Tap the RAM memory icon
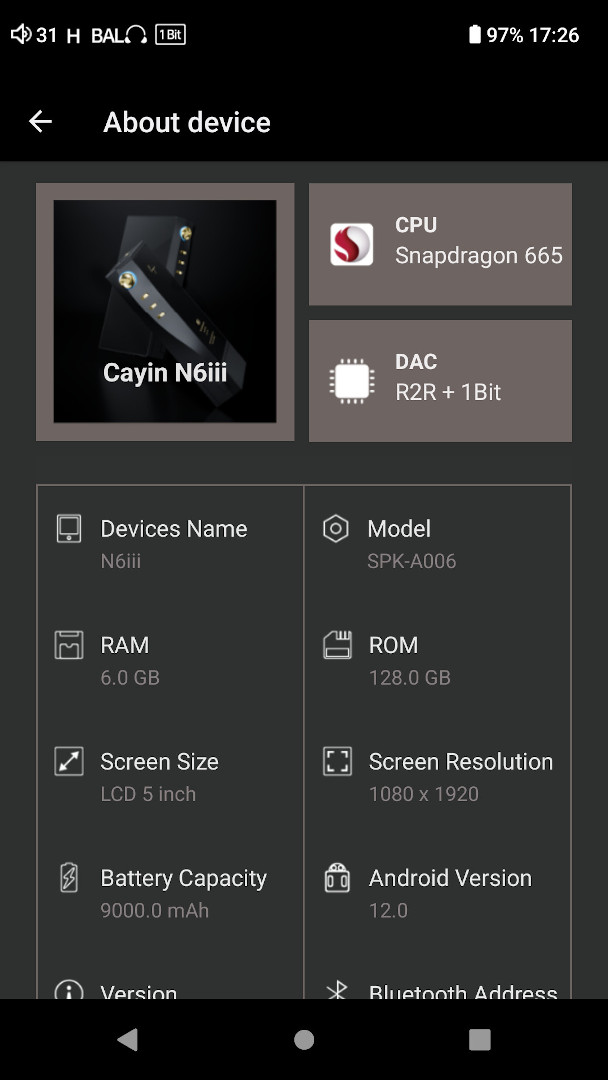Image resolution: width=608 pixels, height=1080 pixels. (x=69, y=645)
